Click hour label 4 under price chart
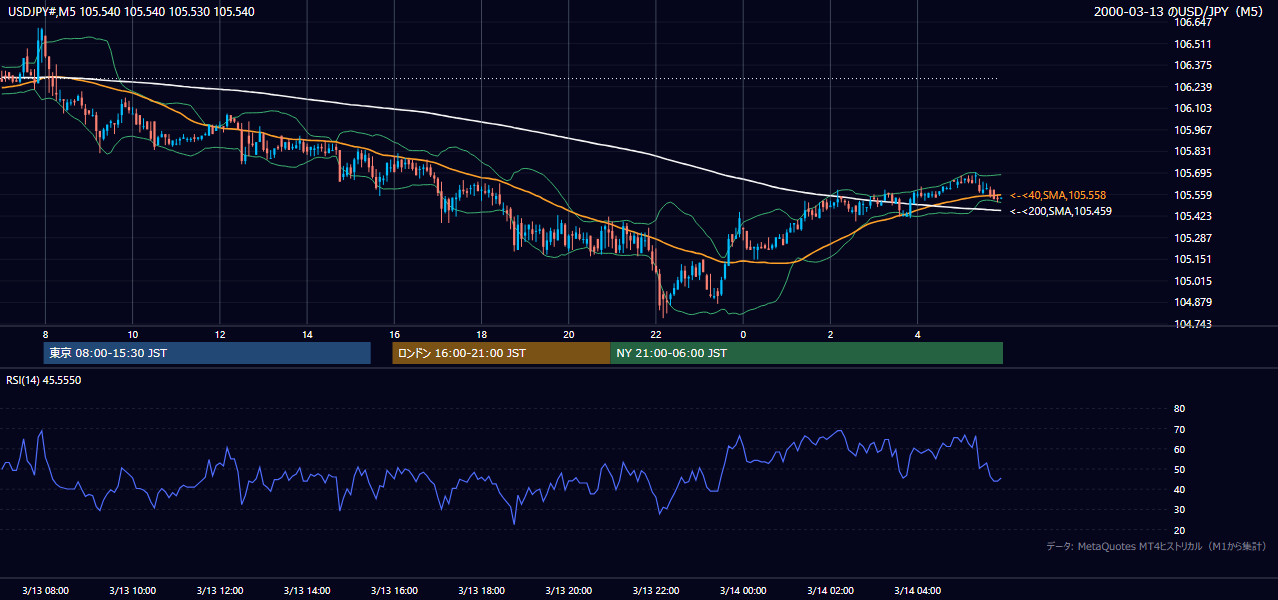Screen dimensions: 1278x600 pos(917,334)
